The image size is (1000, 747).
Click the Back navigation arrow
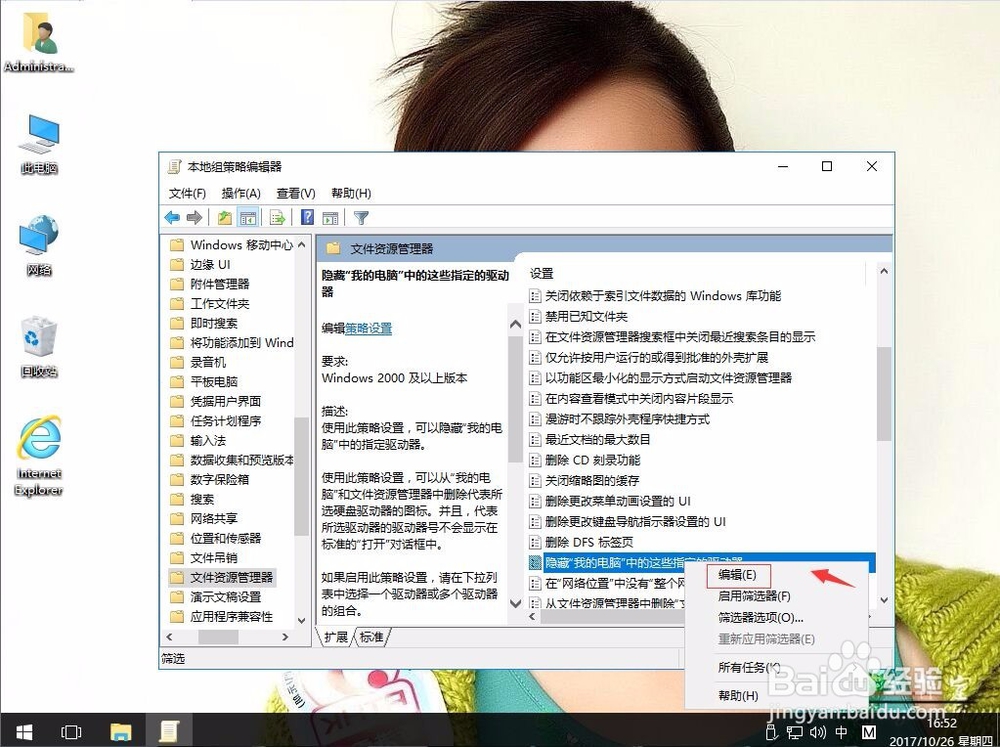(x=172, y=218)
